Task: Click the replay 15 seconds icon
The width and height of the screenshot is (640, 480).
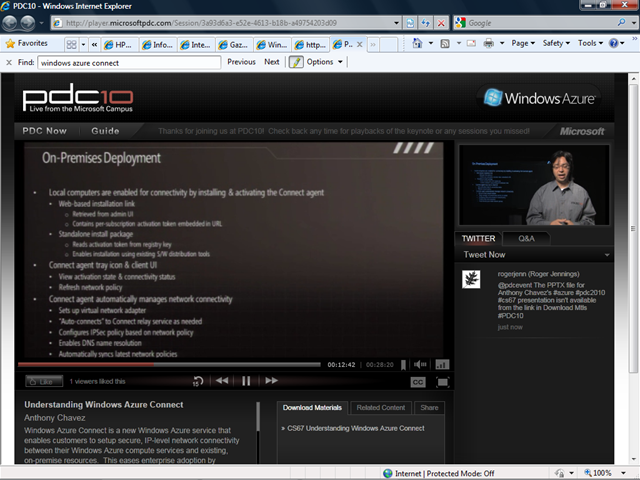Action: click(x=198, y=381)
